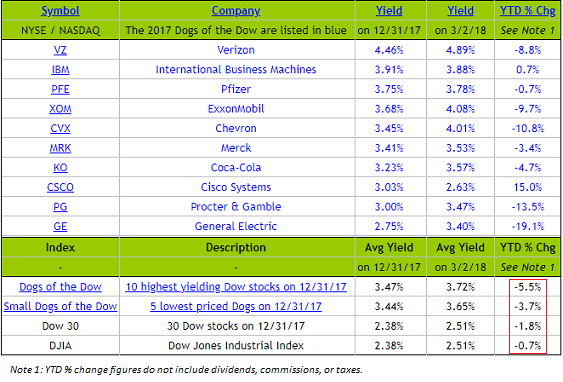Select the DJIA index row label
Screen dimensions: 563x382
pos(60,345)
